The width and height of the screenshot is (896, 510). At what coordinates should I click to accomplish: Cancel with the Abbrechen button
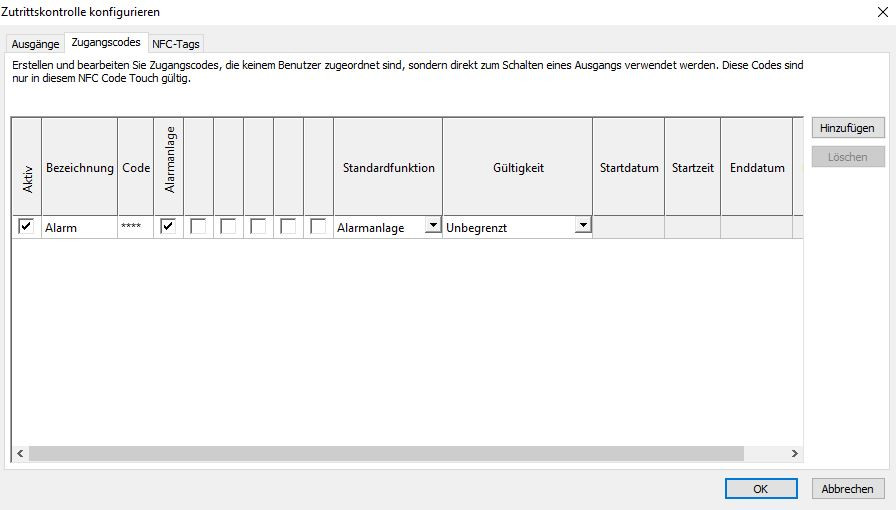tap(847, 489)
